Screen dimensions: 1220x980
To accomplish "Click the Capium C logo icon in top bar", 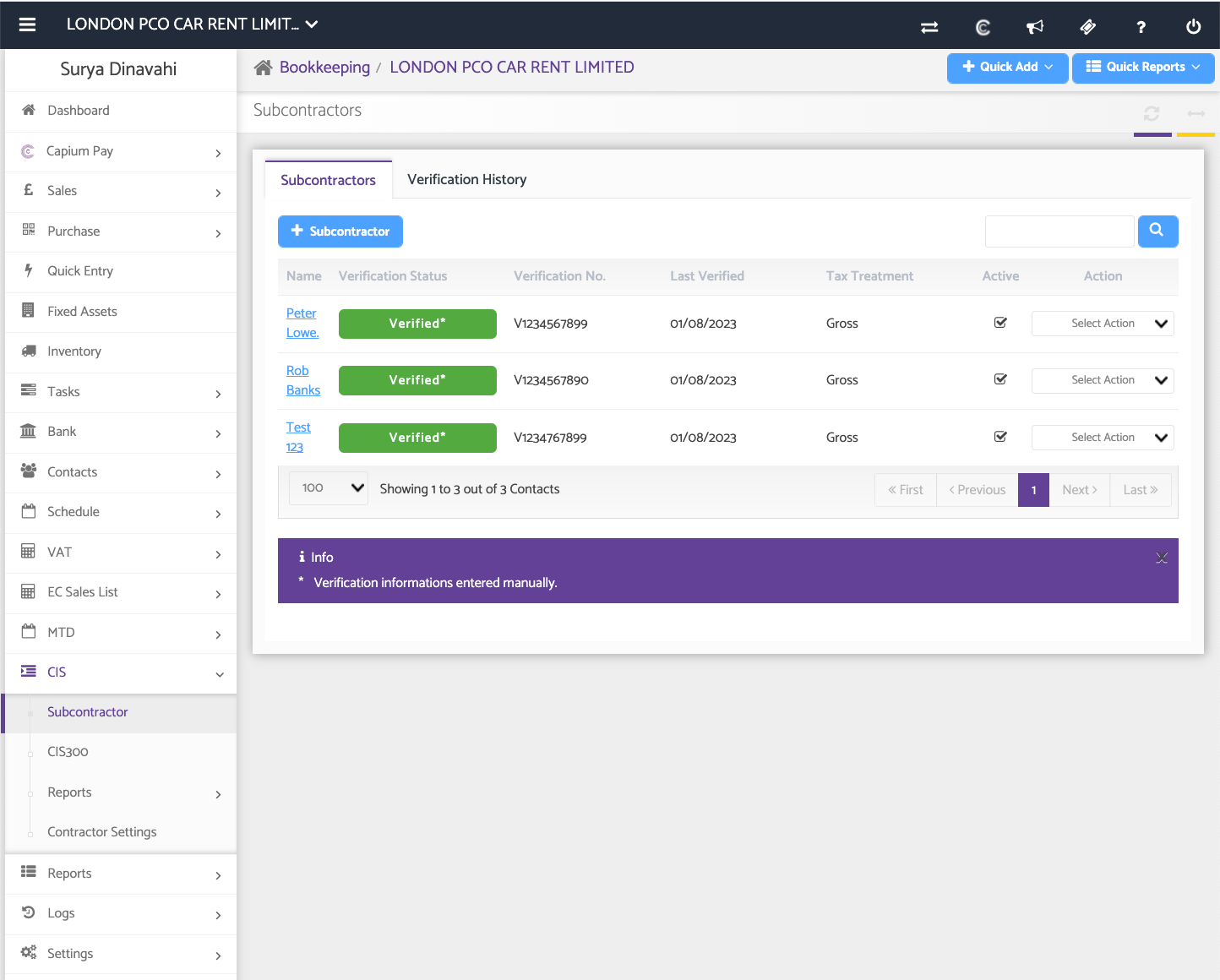I will pyautogui.click(x=983, y=27).
